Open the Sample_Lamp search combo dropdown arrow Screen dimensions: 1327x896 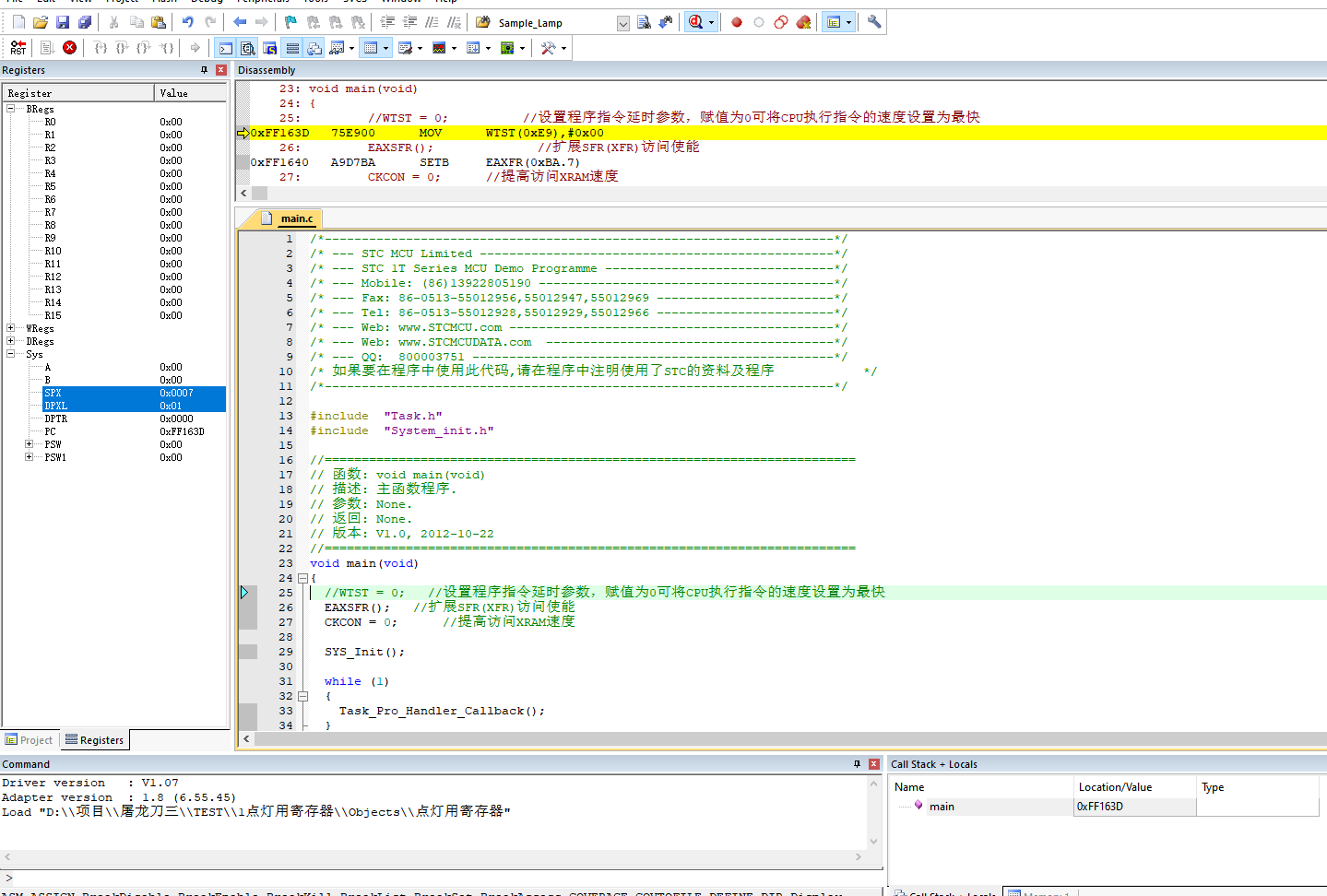click(x=623, y=23)
